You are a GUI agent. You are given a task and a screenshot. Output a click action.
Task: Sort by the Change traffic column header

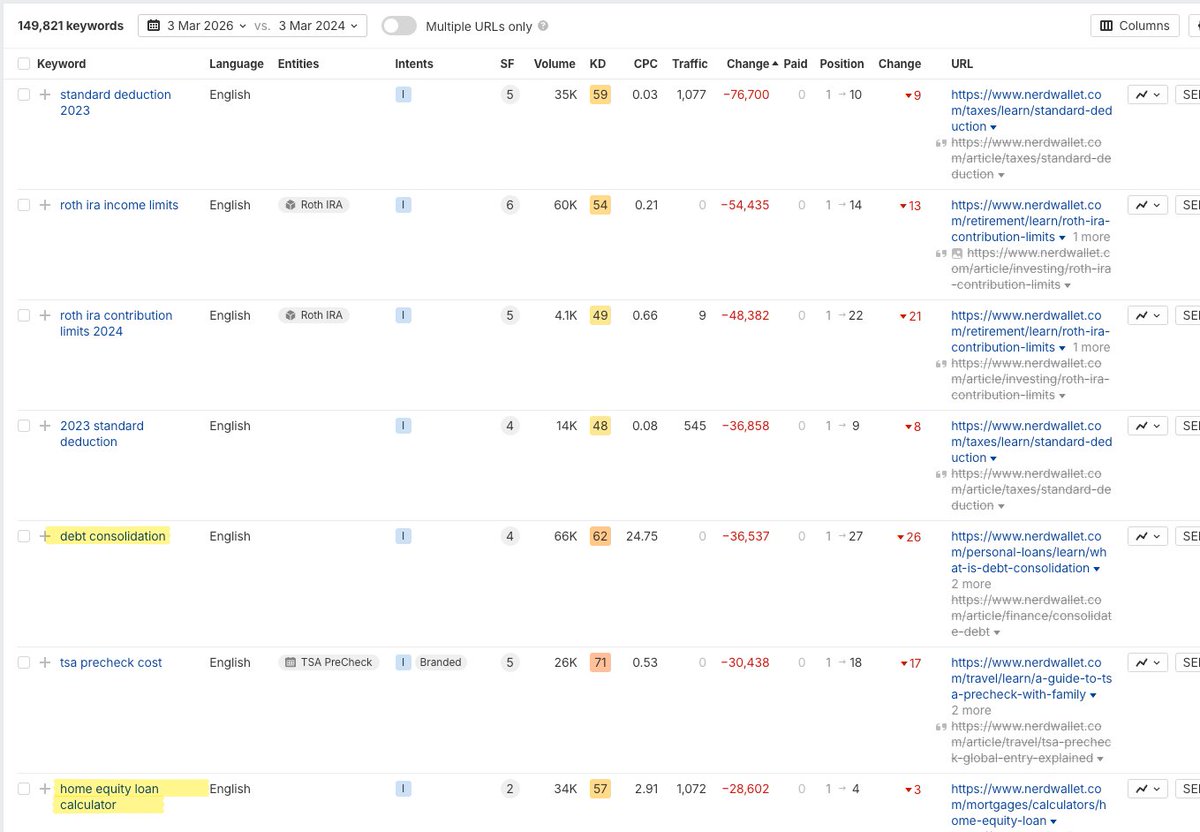click(751, 64)
